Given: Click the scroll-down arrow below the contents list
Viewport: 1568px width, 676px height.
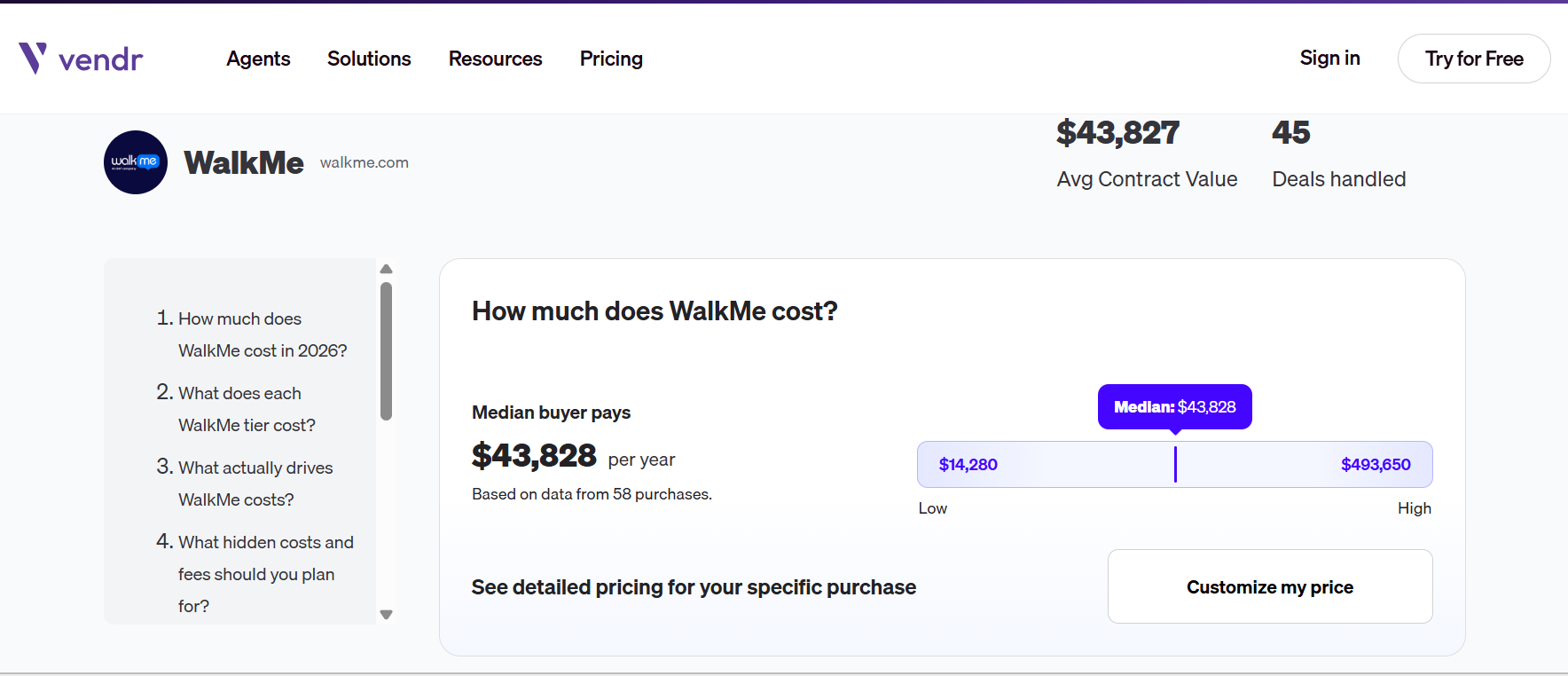Looking at the screenshot, I should pos(386,614).
